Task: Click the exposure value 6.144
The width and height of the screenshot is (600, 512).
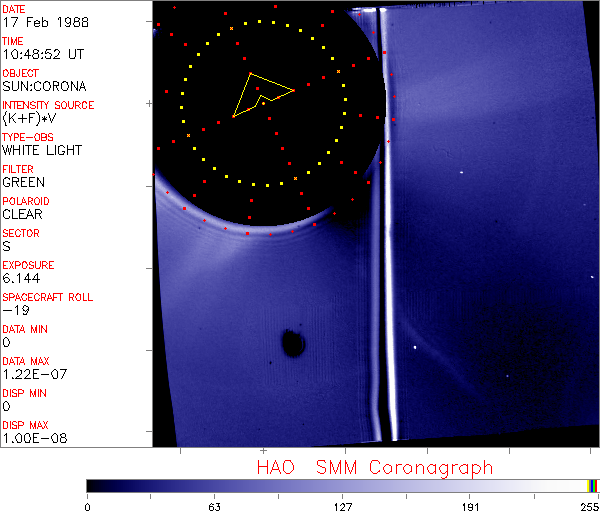Action: coord(21,279)
